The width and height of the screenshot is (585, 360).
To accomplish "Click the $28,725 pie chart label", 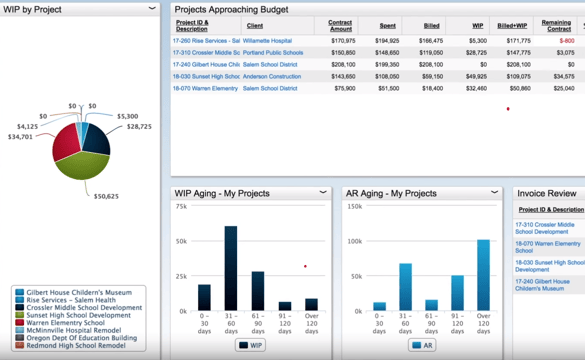I will point(139,126).
